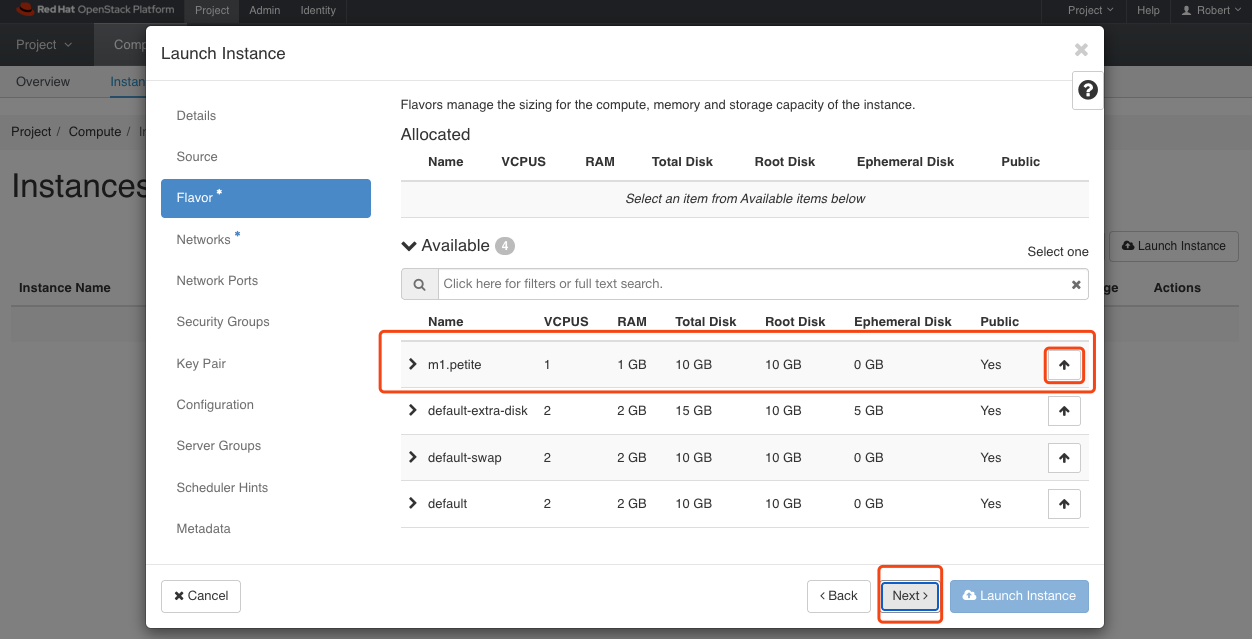Open the help question mark icon
Screen dimensions: 1252x639
click(1087, 90)
